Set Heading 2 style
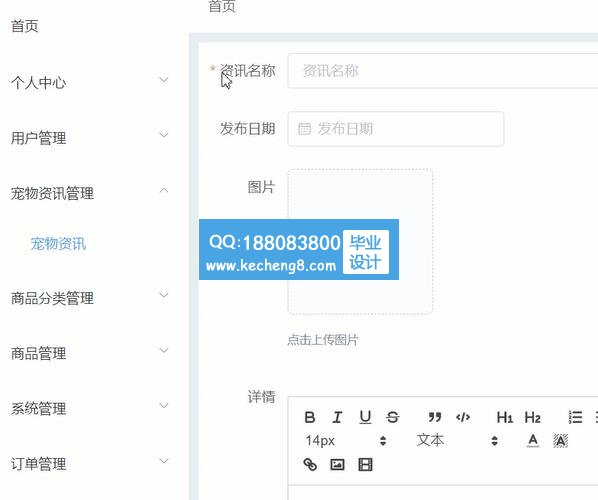The image size is (598, 500). point(532,417)
